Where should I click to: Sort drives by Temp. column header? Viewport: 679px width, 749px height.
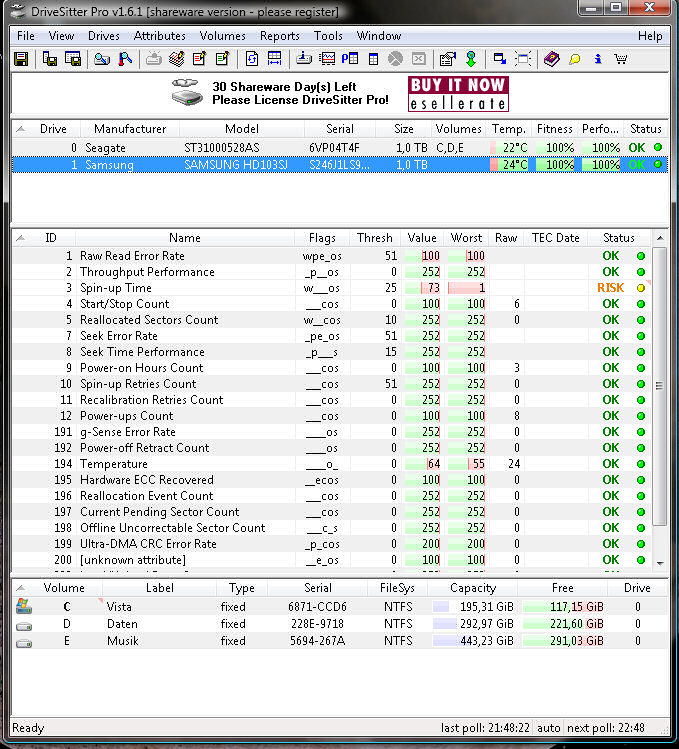pyautogui.click(x=509, y=129)
